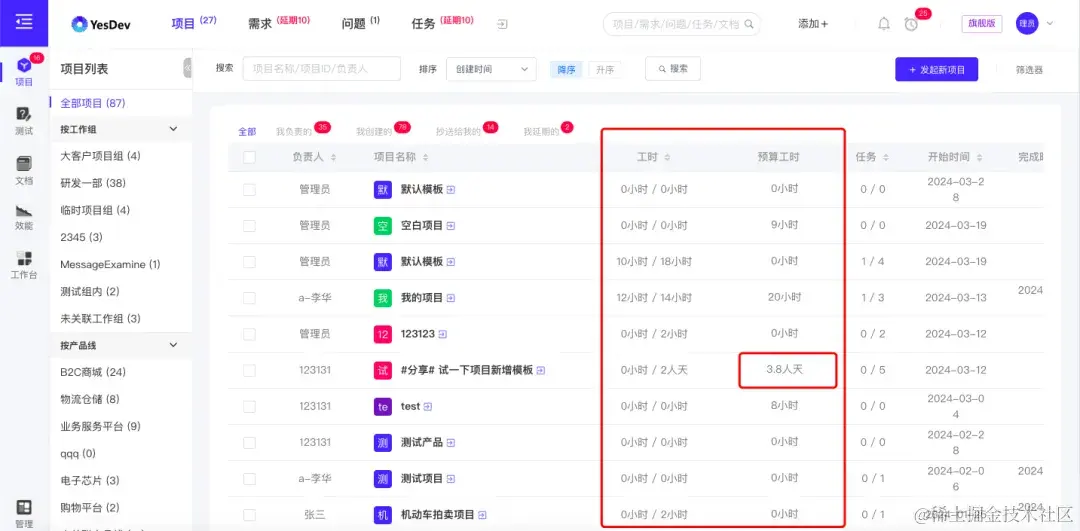The width and height of the screenshot is (1080, 531).
Task: Sort by 负责人 column arrows
Action: tap(333, 158)
